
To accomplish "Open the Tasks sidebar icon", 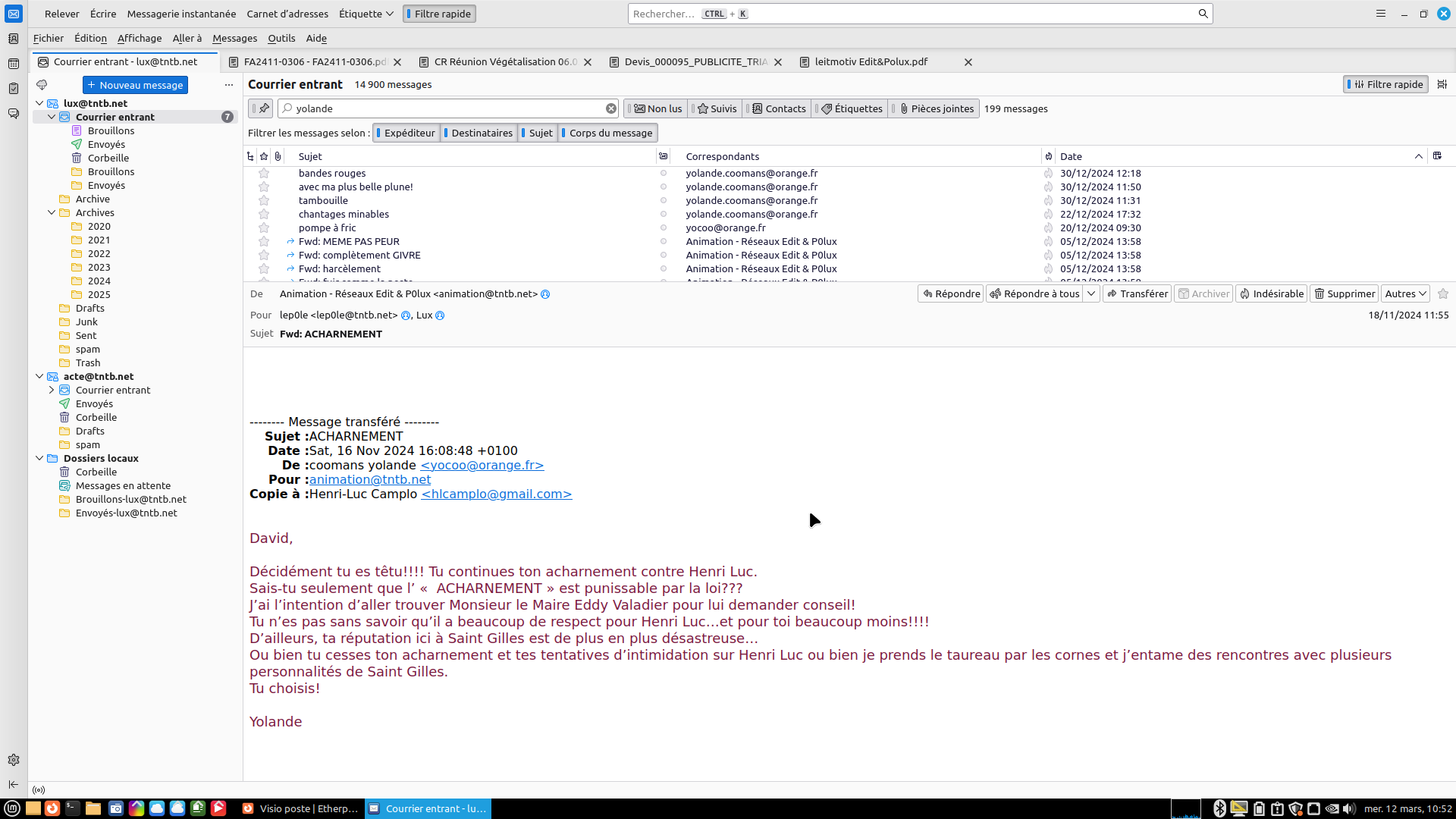I will [13, 89].
